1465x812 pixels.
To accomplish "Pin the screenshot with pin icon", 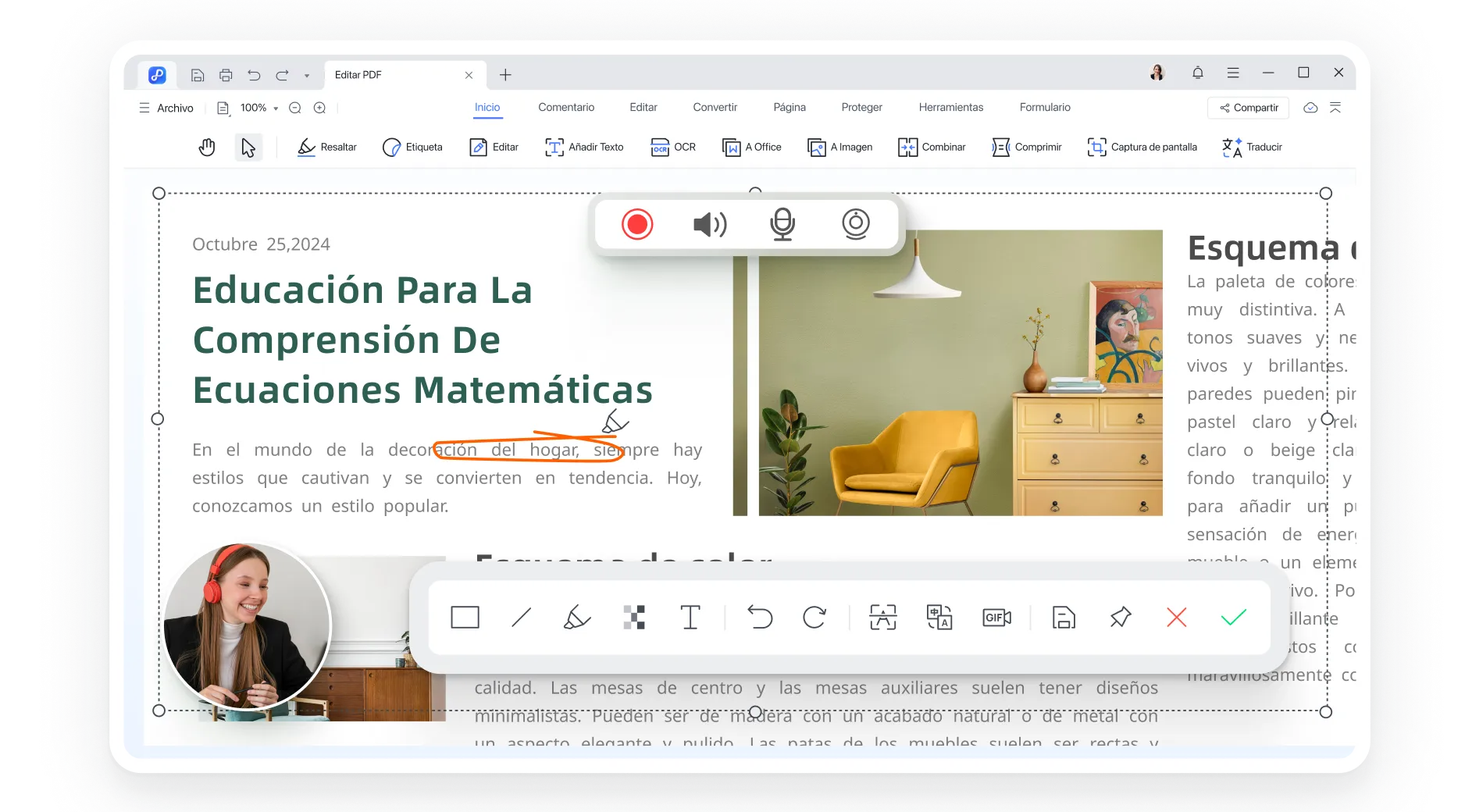I will pos(1120,618).
